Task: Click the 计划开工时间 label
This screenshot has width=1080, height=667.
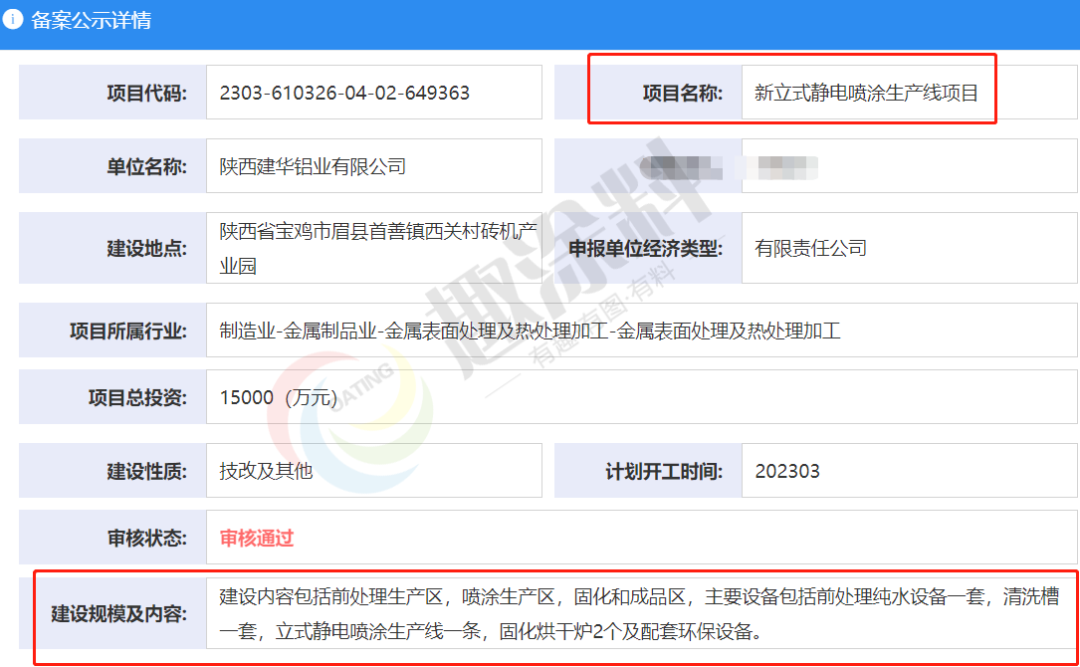Action: tap(663, 470)
